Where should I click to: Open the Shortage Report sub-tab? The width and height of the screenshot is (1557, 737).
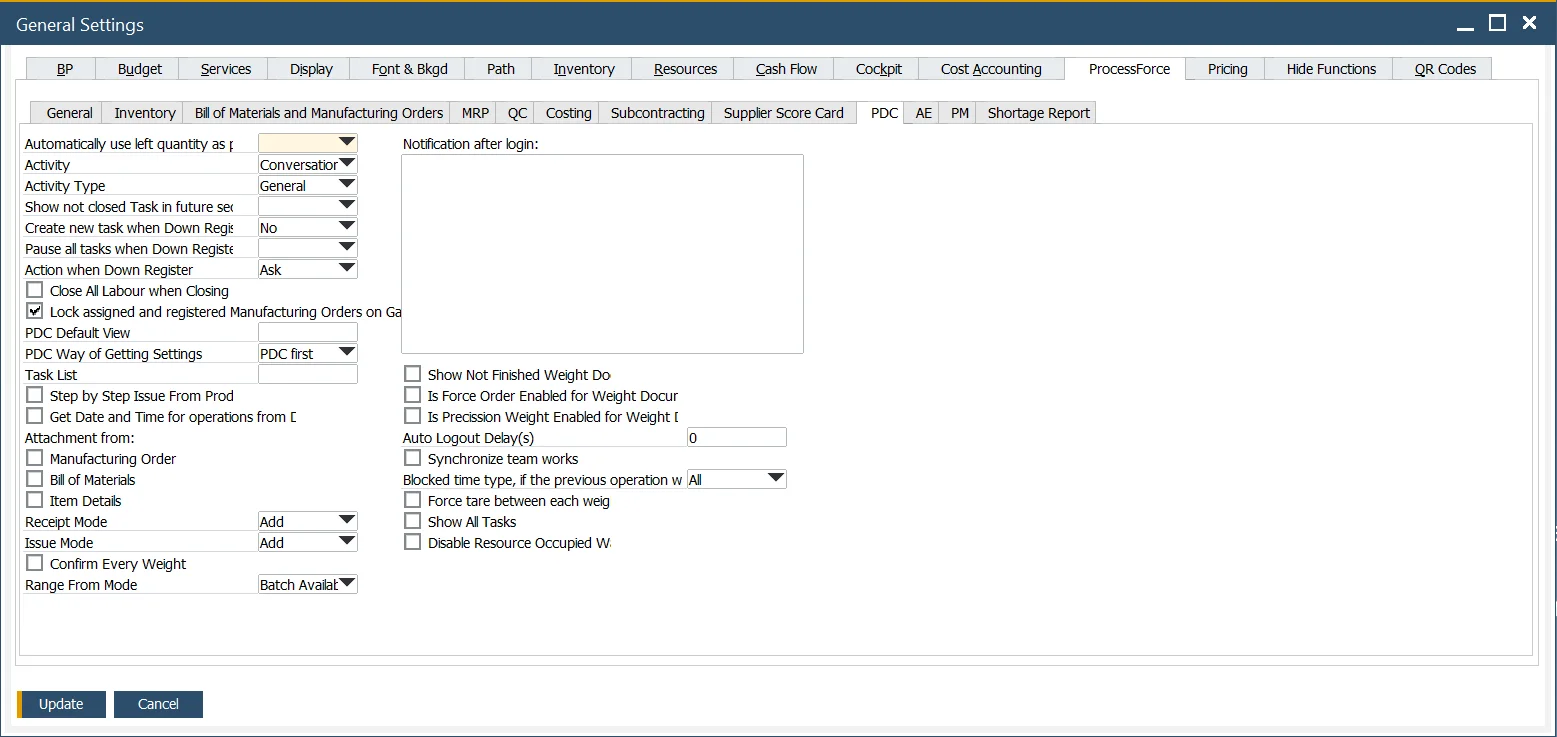tap(1038, 113)
